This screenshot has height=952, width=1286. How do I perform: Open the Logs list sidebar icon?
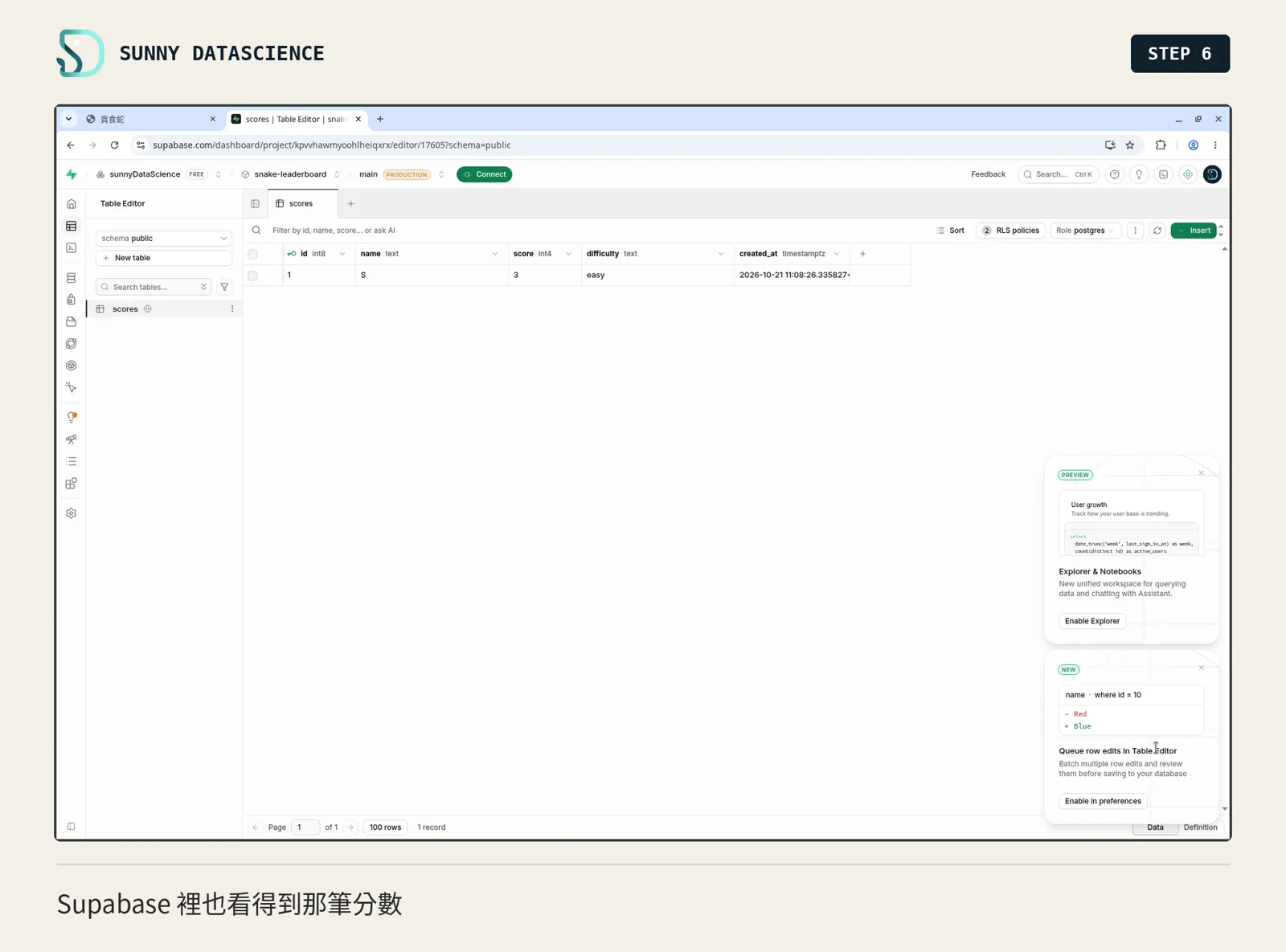(x=72, y=462)
